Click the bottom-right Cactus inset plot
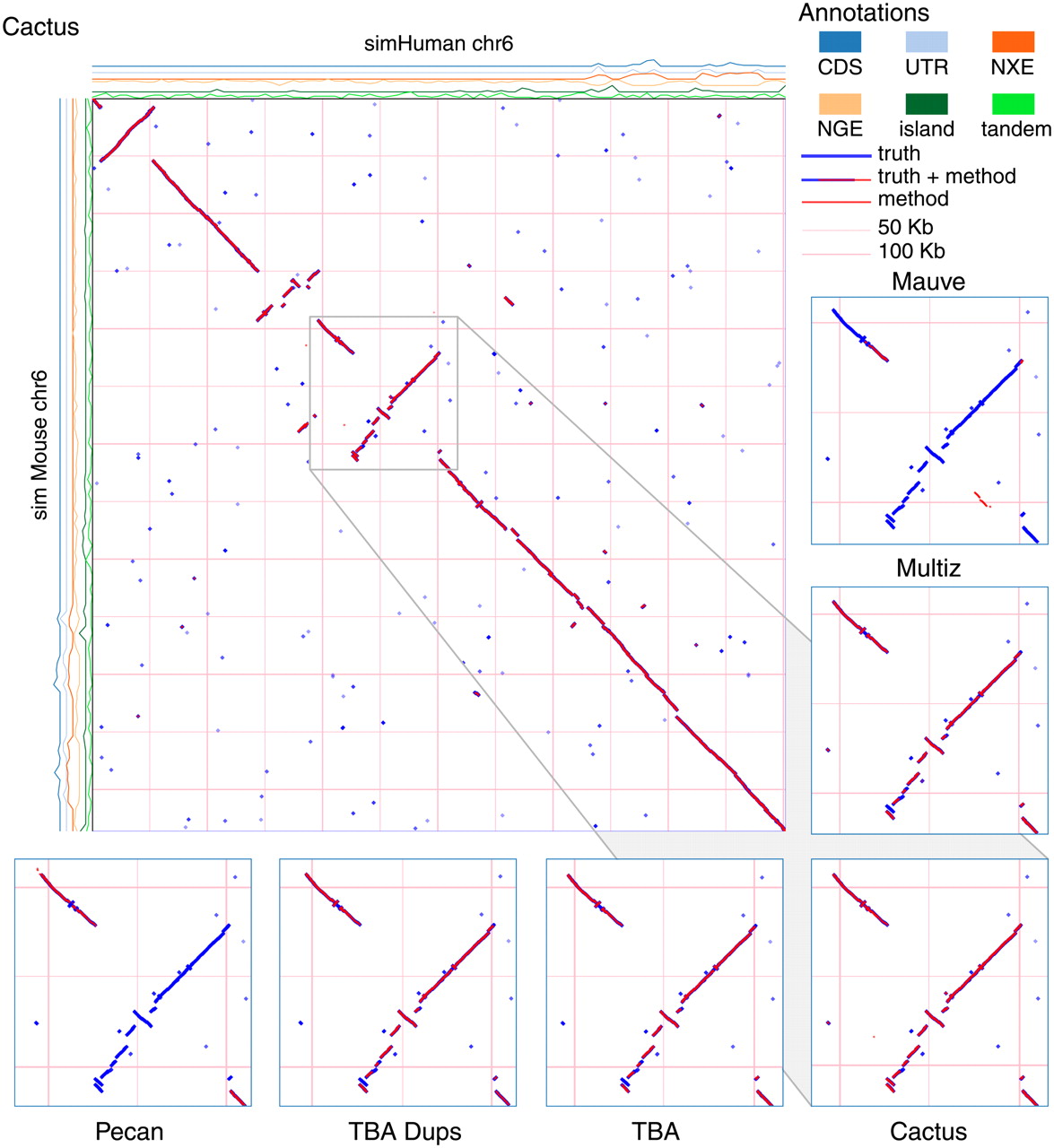The height and width of the screenshot is (1148, 1054). [929, 982]
